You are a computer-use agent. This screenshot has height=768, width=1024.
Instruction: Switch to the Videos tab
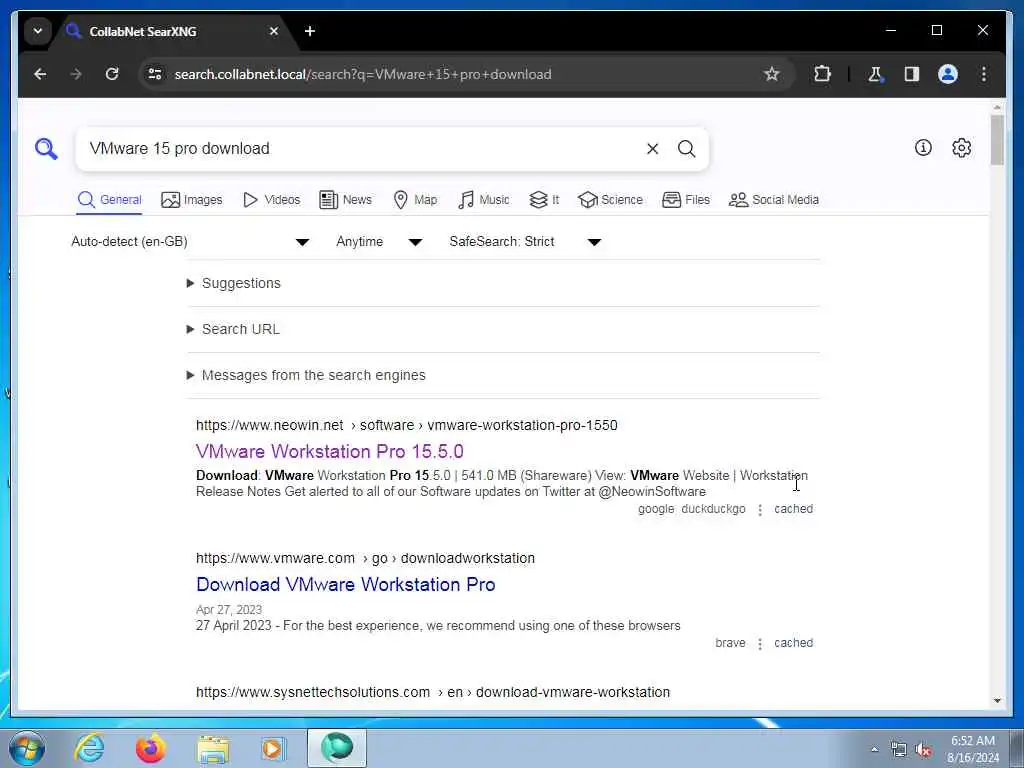coord(271,200)
